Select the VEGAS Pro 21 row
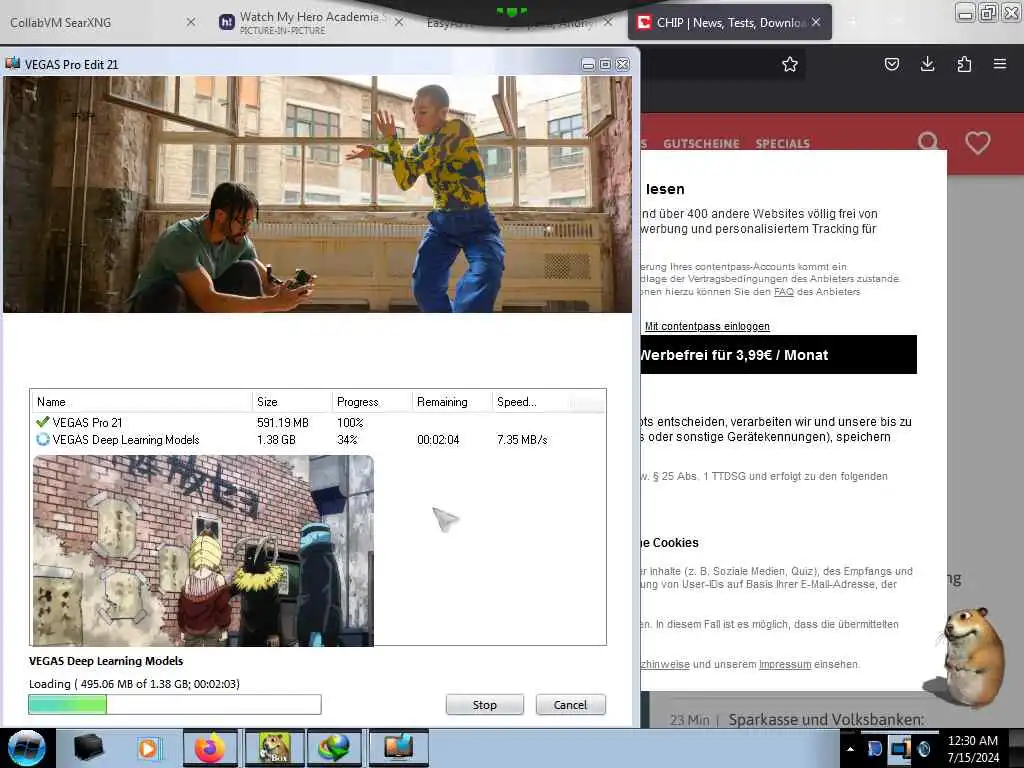Image resolution: width=1024 pixels, height=768 pixels. (318, 423)
